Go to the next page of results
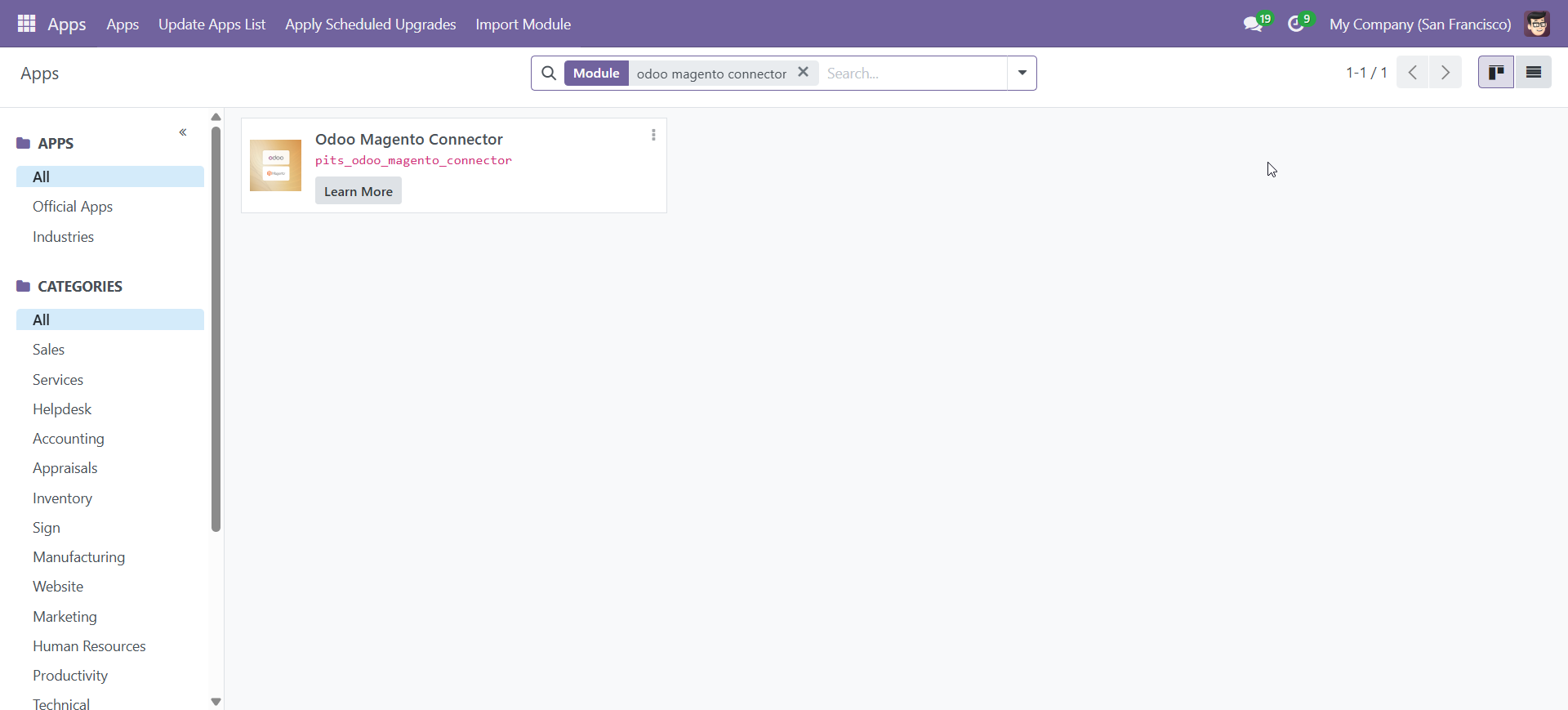The image size is (1568, 710). [1445, 73]
